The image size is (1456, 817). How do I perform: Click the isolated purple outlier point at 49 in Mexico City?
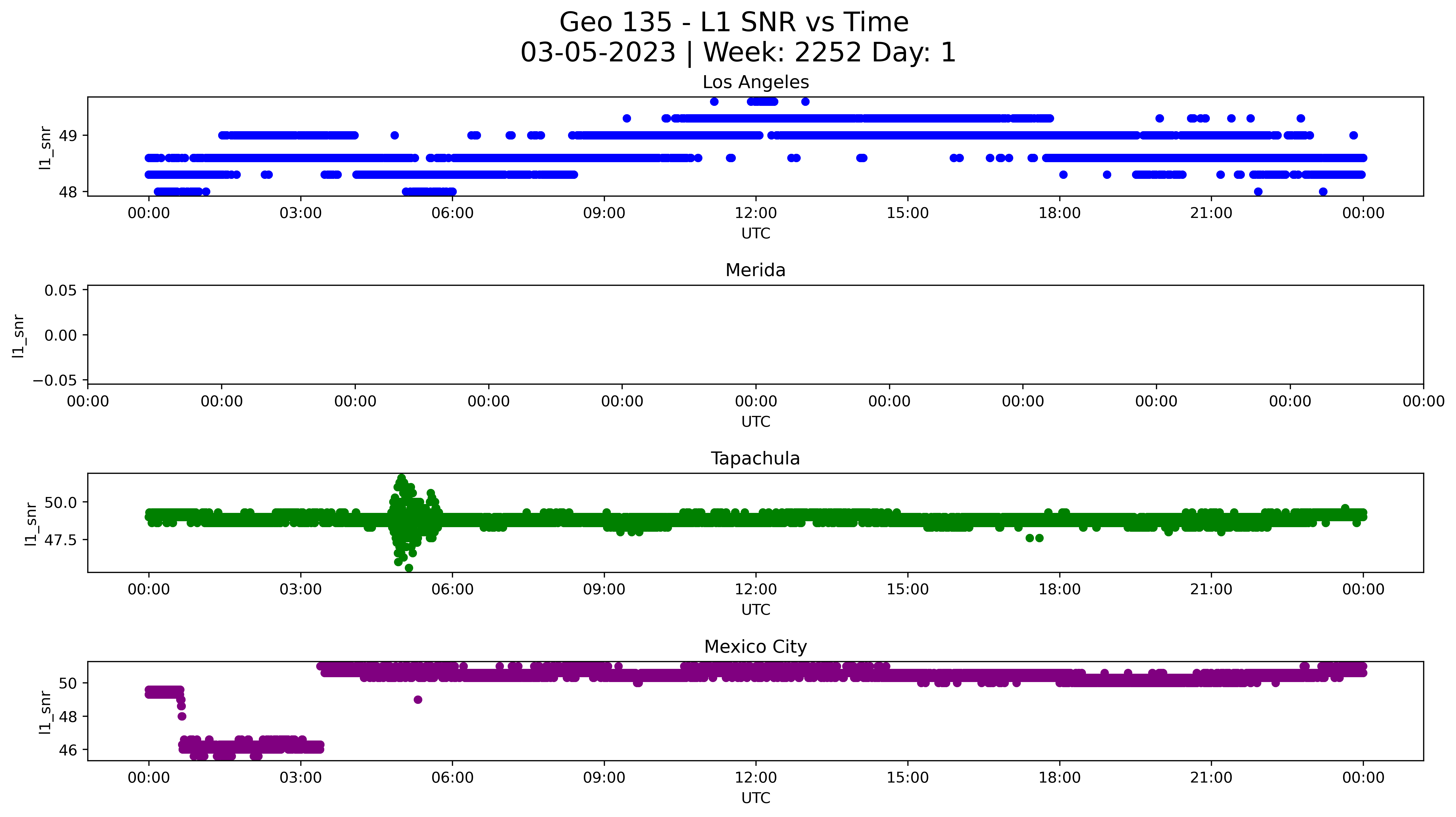[418, 700]
